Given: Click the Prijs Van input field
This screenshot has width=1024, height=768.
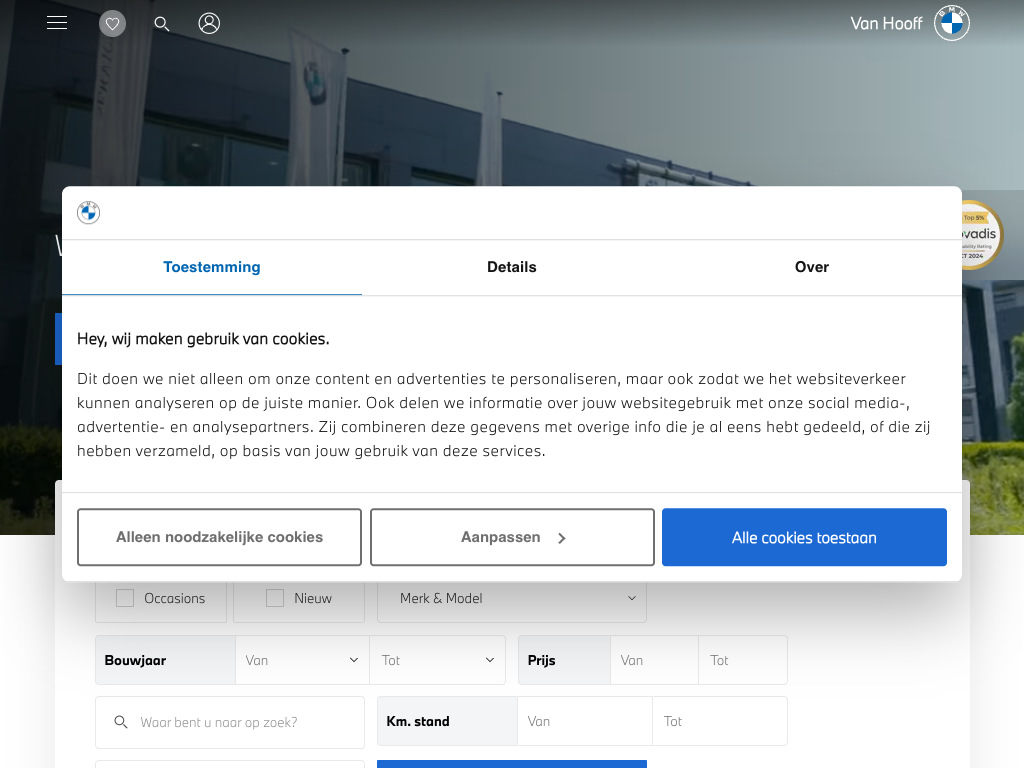Looking at the screenshot, I should [x=653, y=660].
